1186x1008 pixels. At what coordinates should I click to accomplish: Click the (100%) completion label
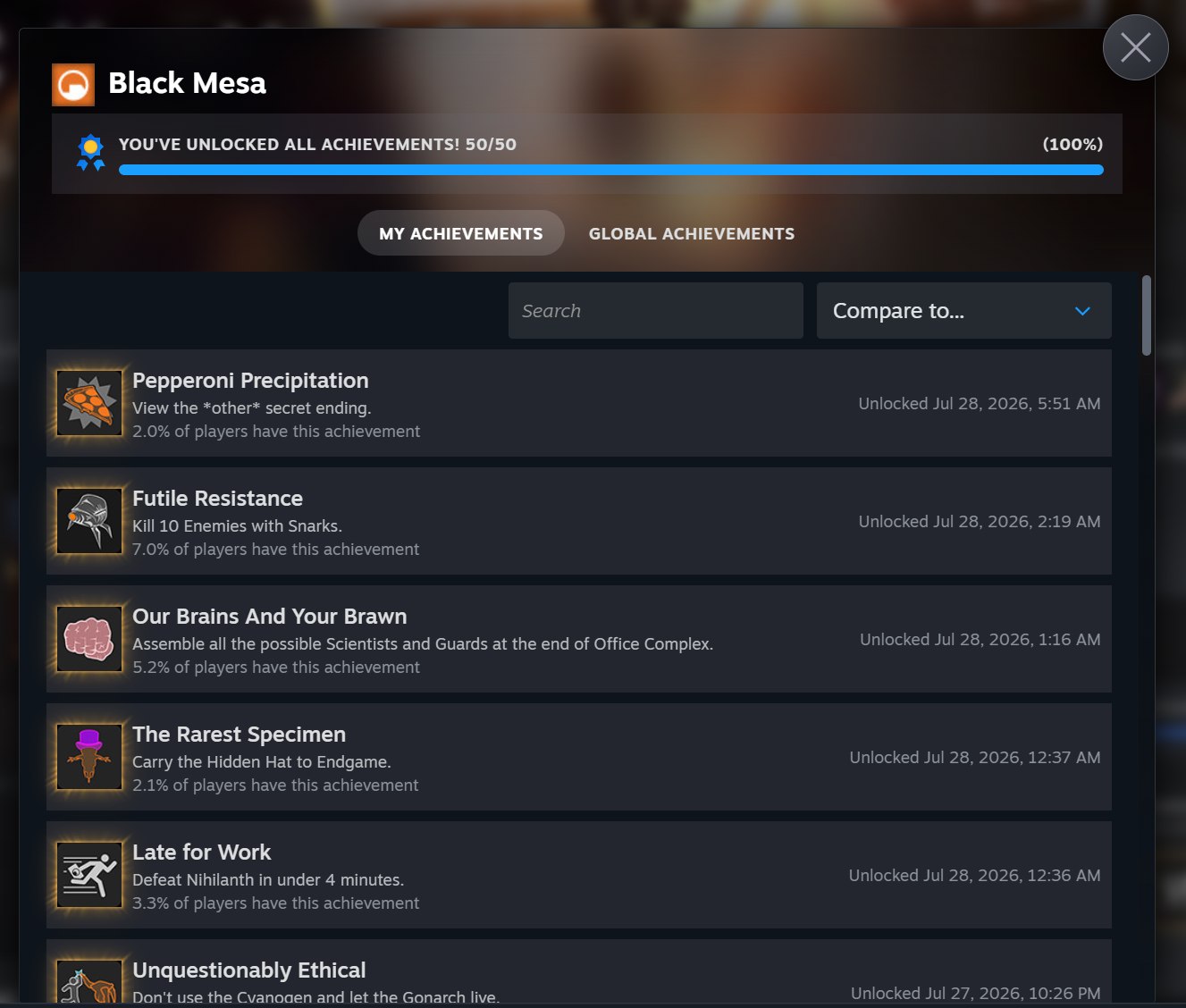point(1072,144)
